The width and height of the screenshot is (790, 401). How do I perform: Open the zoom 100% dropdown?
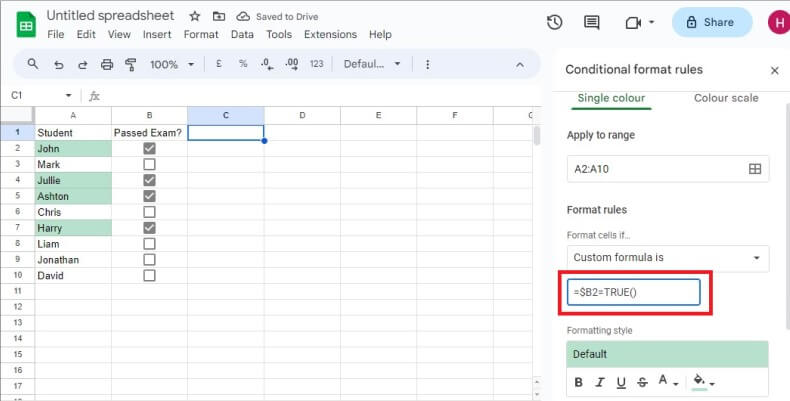(x=172, y=64)
